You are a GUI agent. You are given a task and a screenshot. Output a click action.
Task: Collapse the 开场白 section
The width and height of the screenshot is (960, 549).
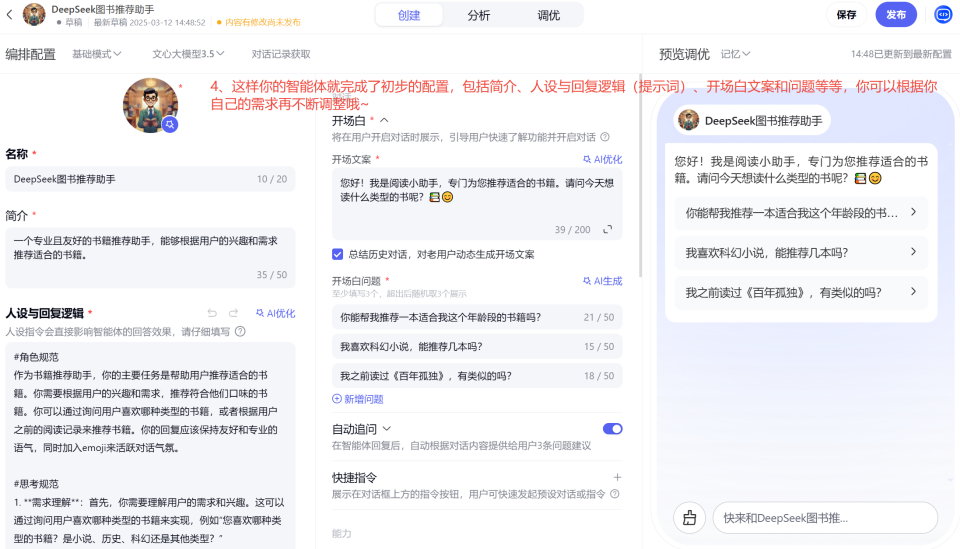[x=384, y=120]
